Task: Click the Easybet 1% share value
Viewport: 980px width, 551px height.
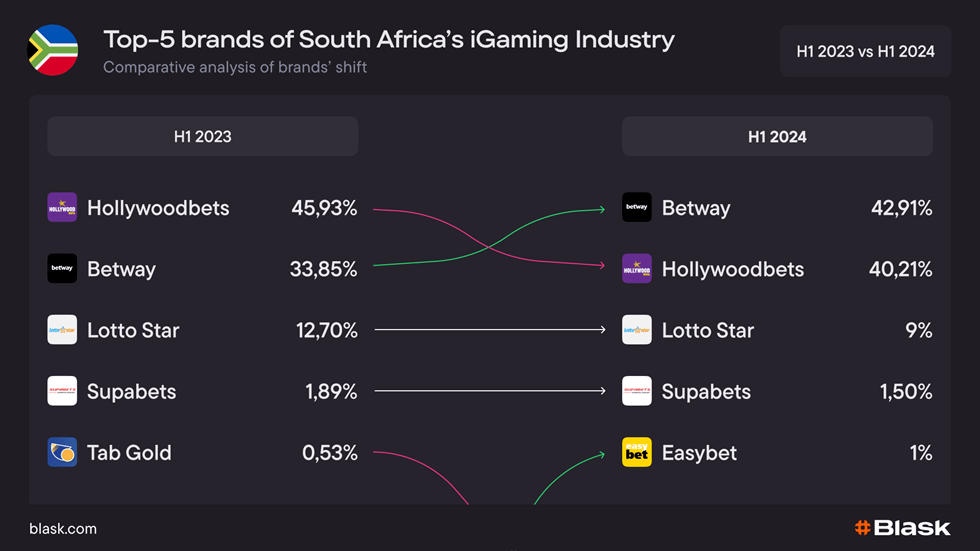Action: coord(921,453)
